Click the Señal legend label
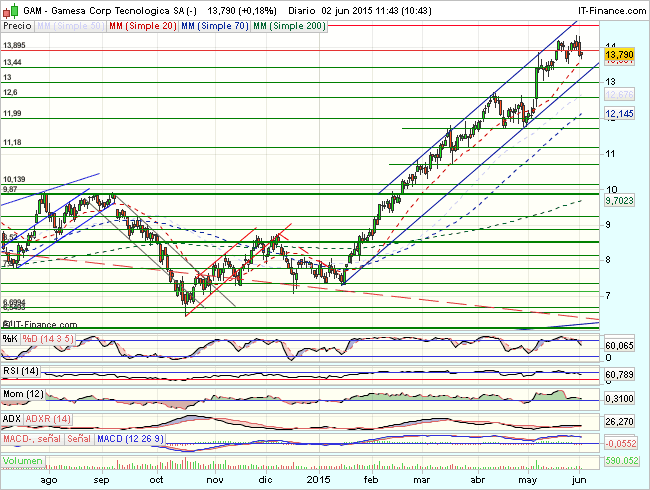Viewport: 650px width, 490px height. pyautogui.click(x=79, y=439)
